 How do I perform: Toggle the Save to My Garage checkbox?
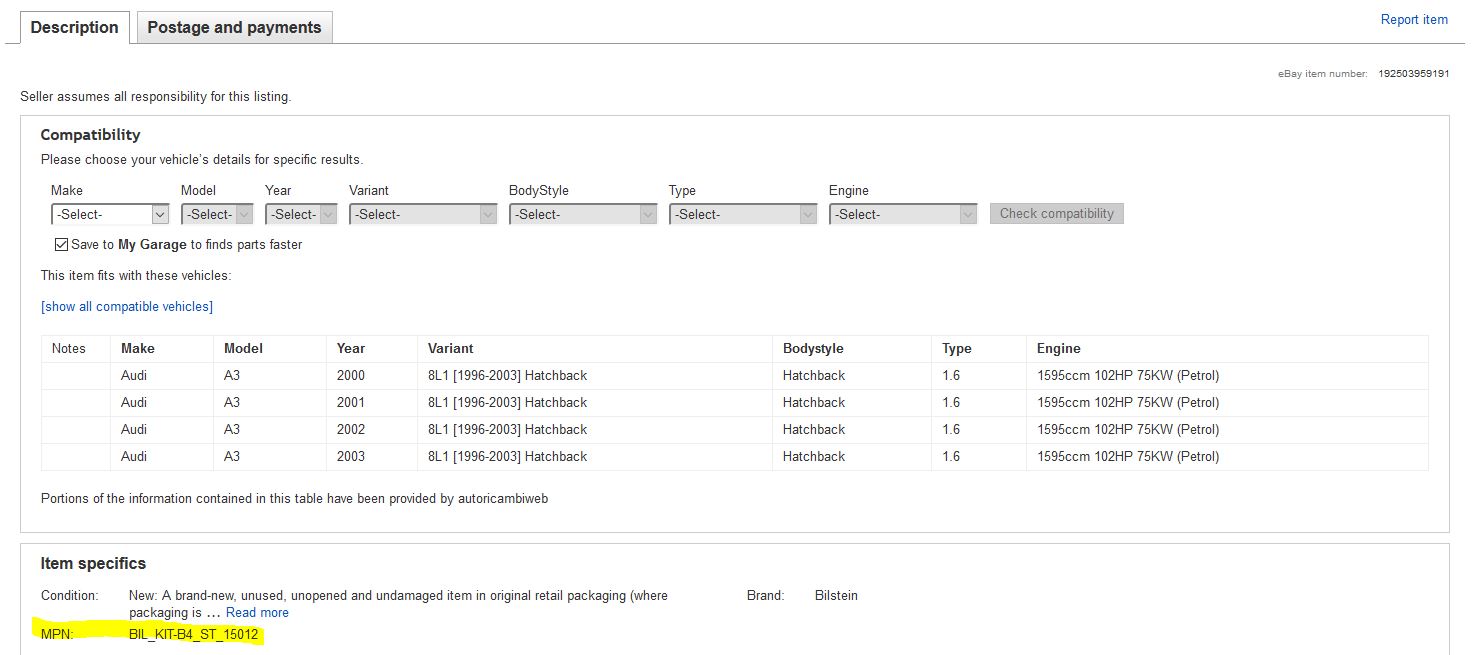click(x=62, y=244)
